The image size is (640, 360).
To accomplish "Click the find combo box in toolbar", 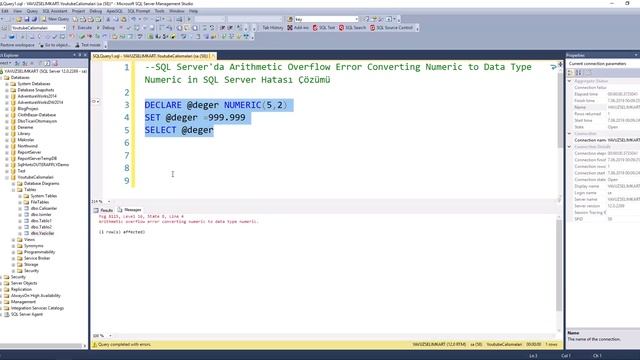I will click(x=326, y=19).
